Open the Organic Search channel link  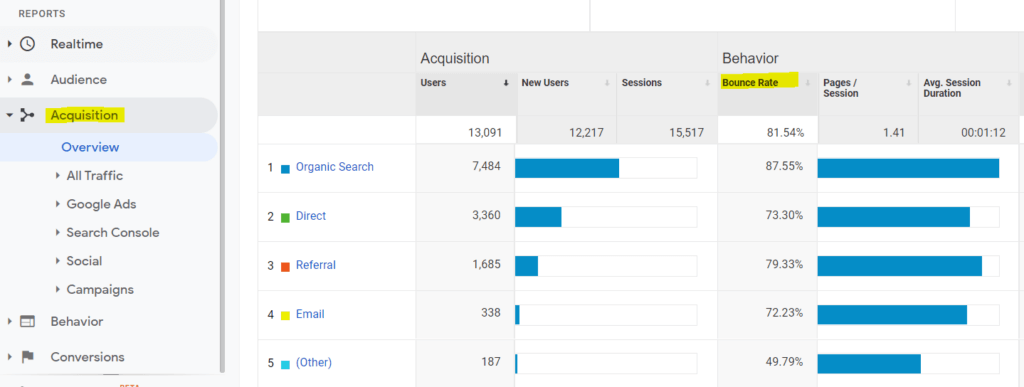334,166
